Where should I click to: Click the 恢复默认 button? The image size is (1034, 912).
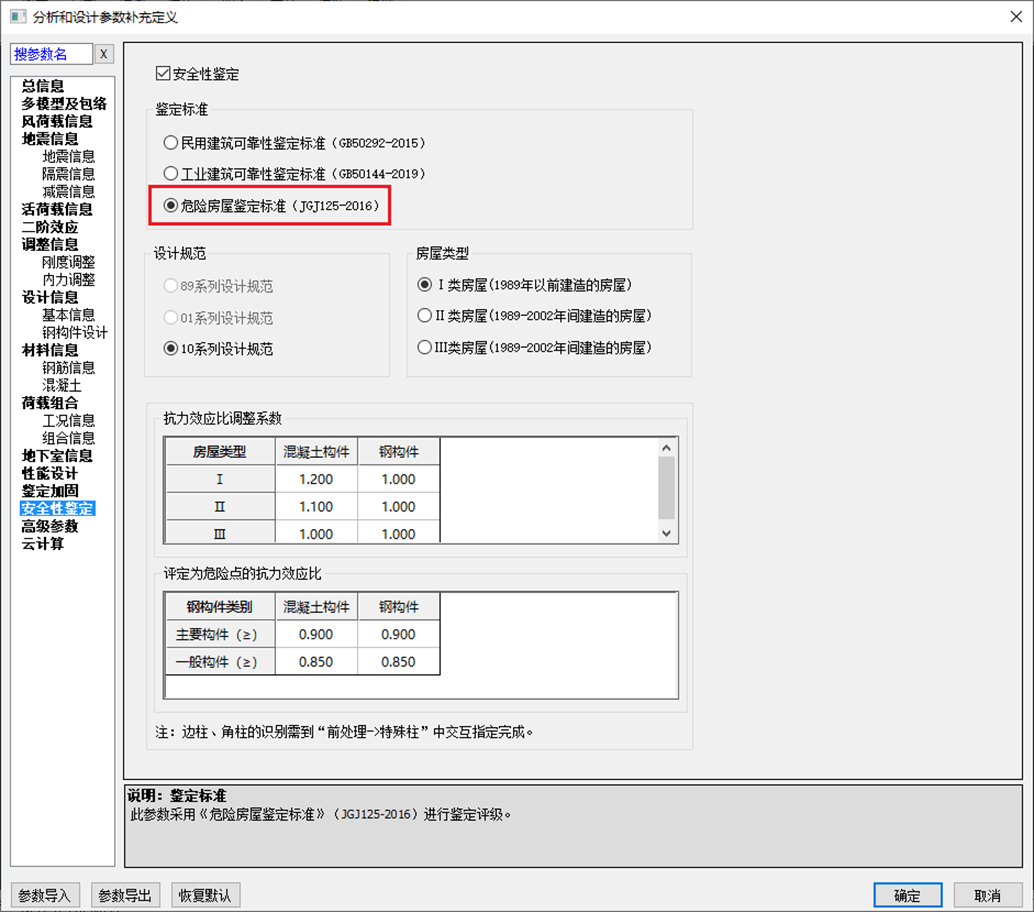pyautogui.click(x=207, y=895)
